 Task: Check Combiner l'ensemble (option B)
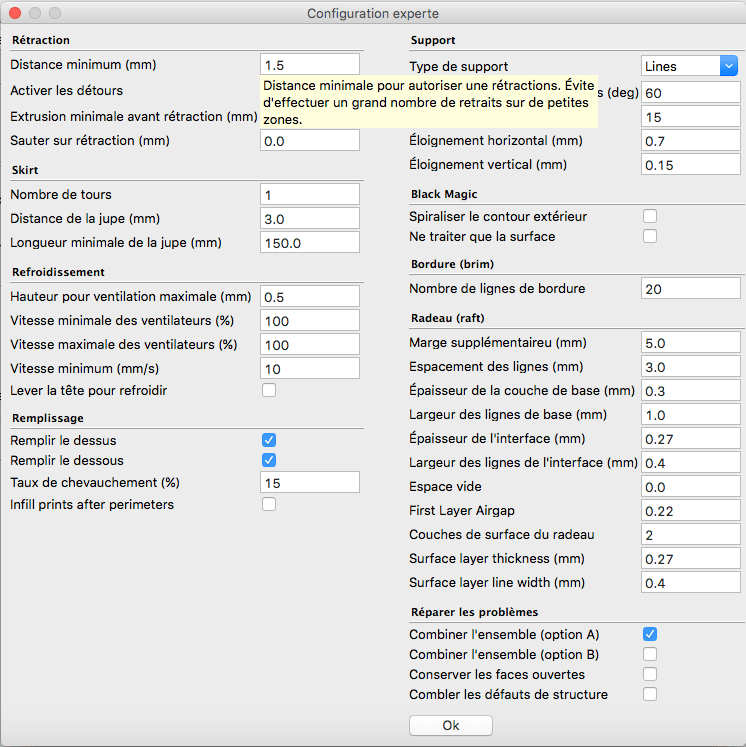pyautogui.click(x=650, y=654)
